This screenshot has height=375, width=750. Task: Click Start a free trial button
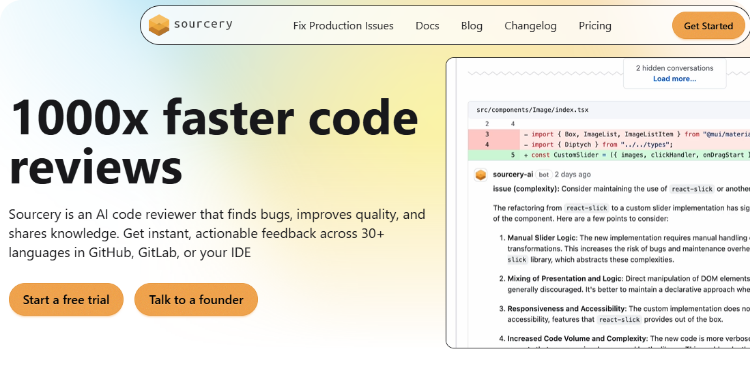tap(66, 300)
